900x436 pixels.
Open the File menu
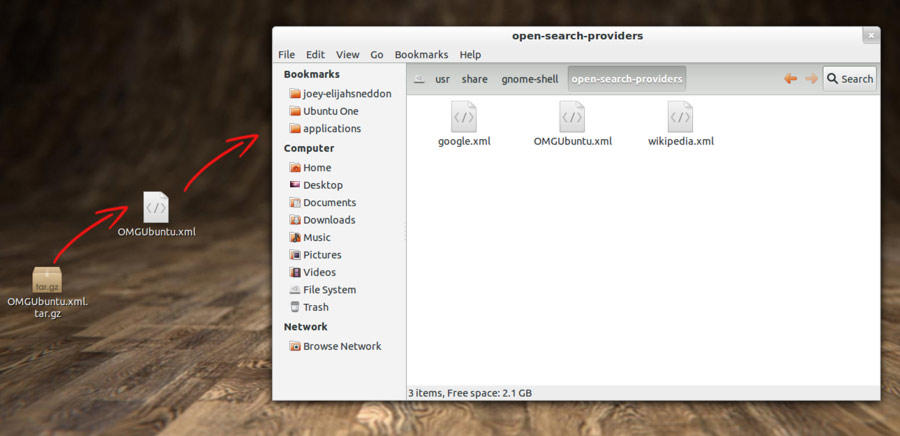pyautogui.click(x=286, y=55)
